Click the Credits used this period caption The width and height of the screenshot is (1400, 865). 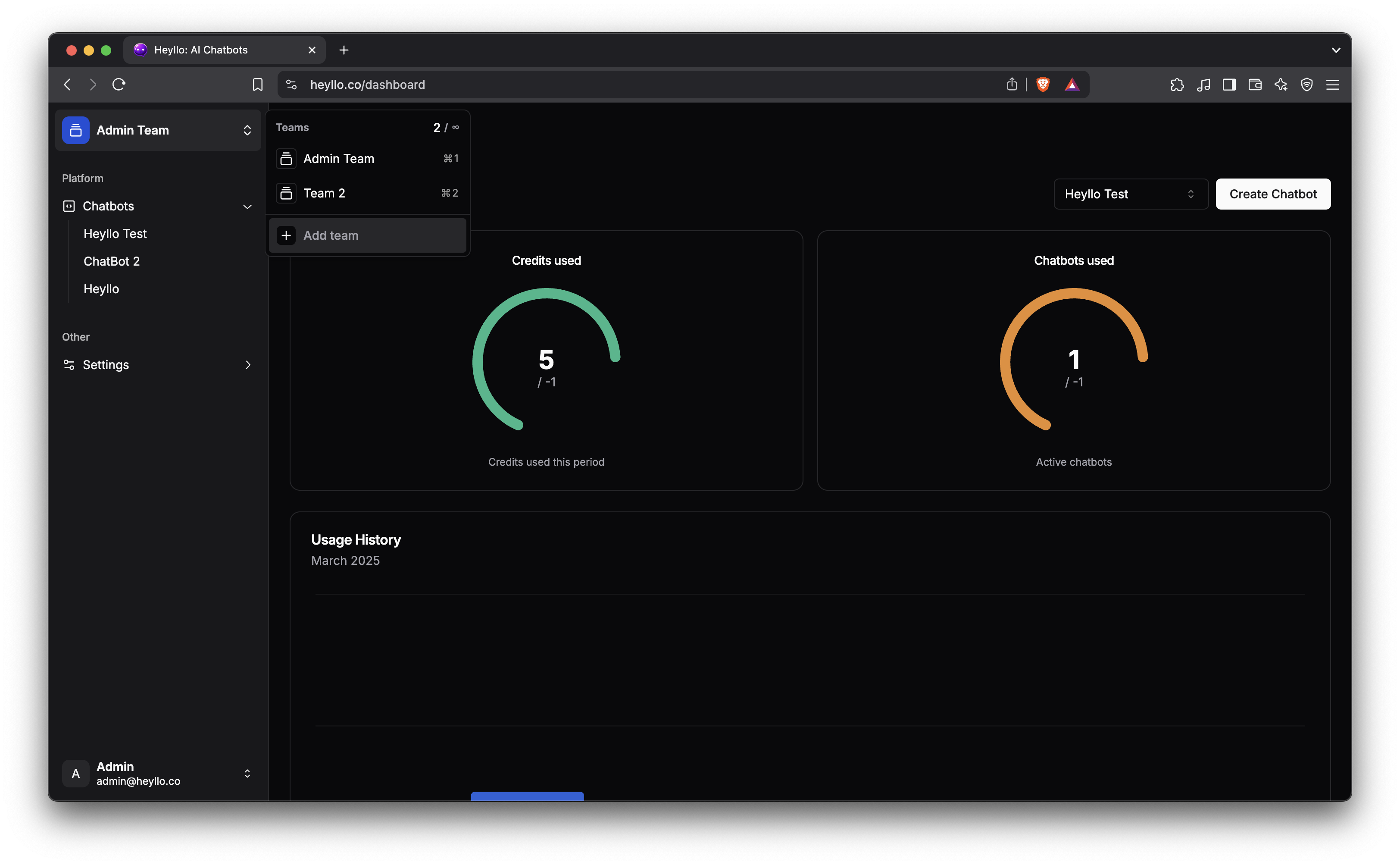point(546,462)
